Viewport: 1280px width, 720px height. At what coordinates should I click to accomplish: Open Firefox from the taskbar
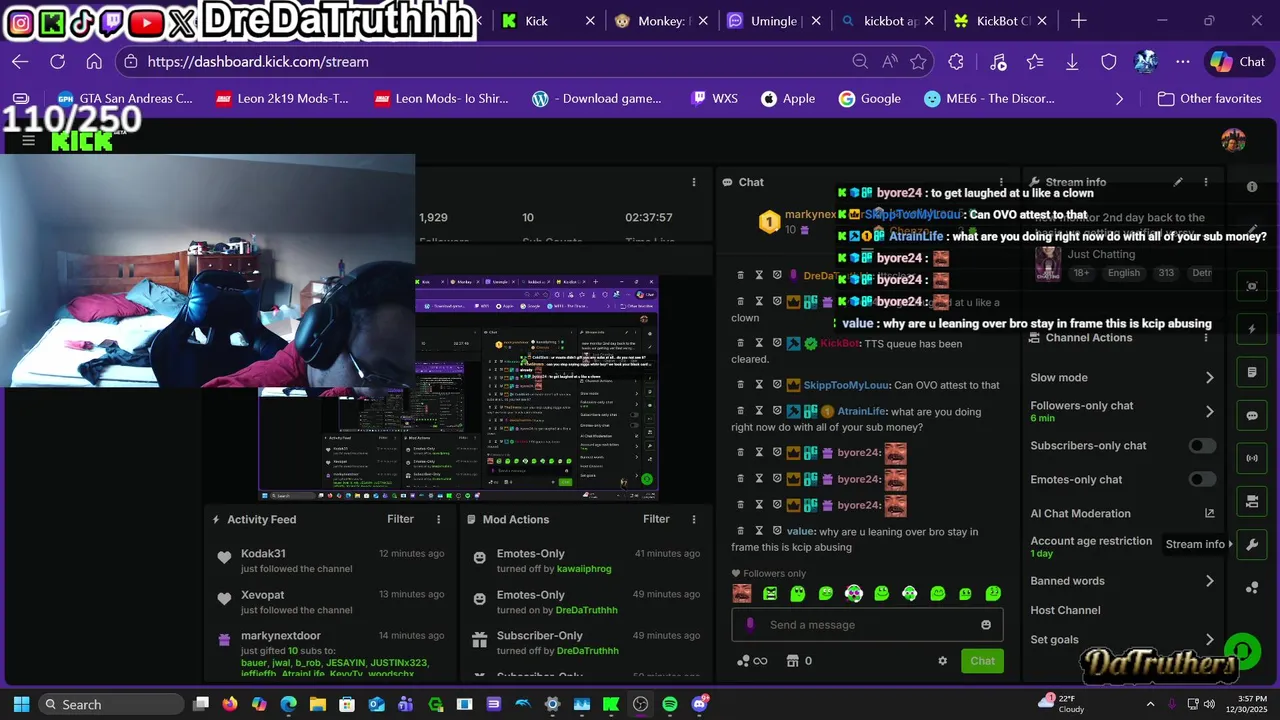pyautogui.click(x=230, y=704)
